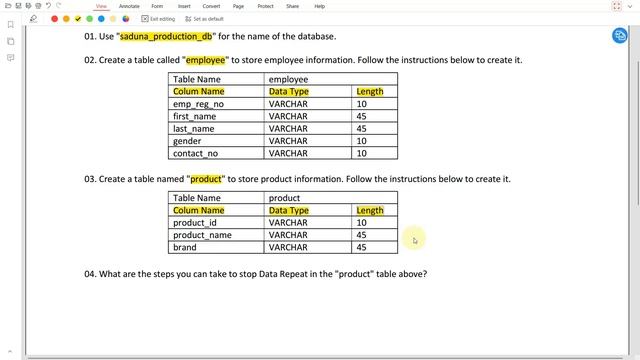Click "Colum Name" header in employee table

coord(198,91)
